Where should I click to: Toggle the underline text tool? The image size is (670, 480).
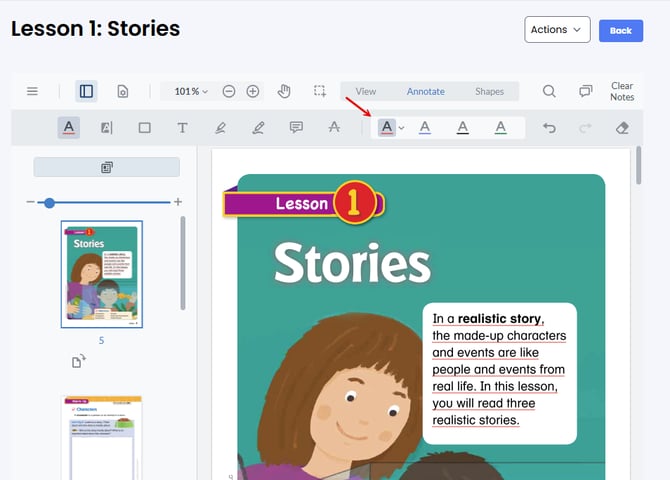coord(68,128)
